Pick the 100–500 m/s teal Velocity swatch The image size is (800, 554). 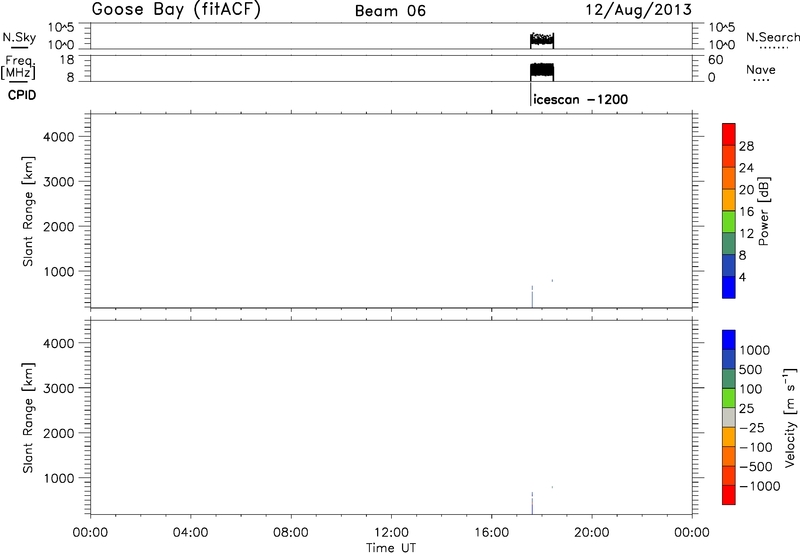729,379
